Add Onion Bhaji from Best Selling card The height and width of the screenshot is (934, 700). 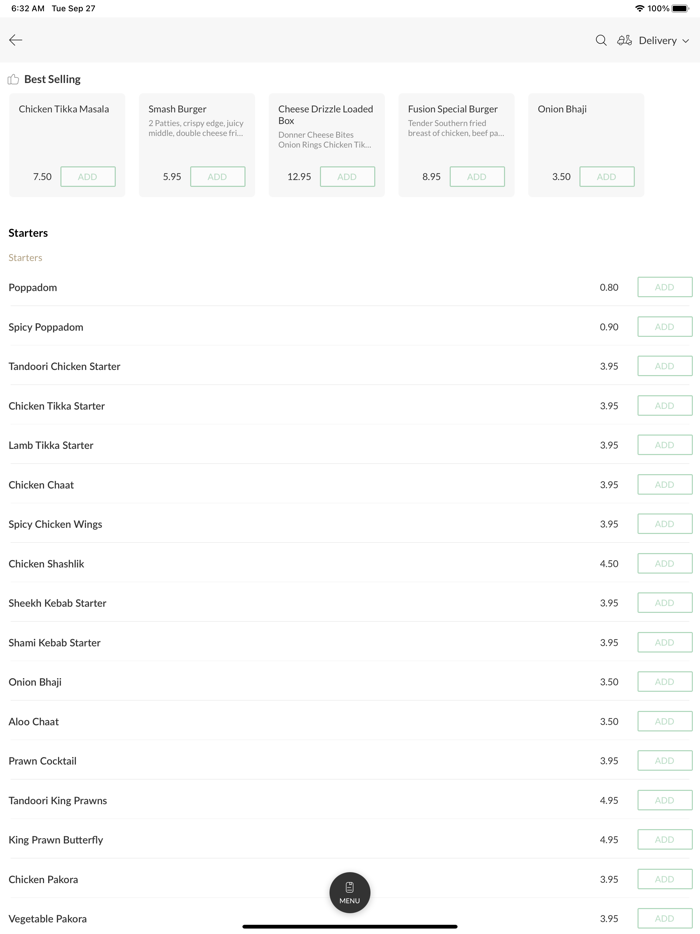tap(607, 176)
